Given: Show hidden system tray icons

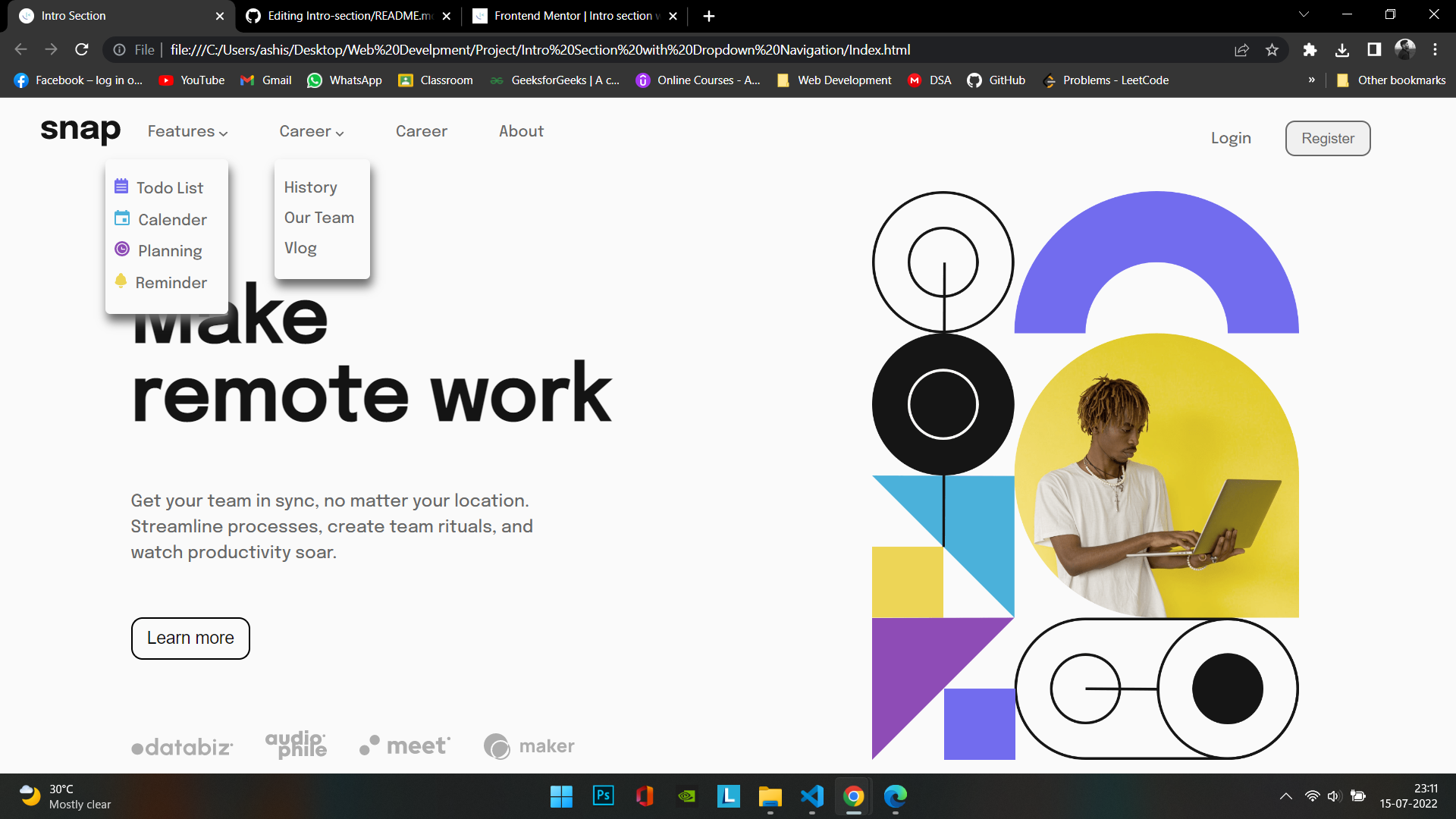Looking at the screenshot, I should 1285,796.
